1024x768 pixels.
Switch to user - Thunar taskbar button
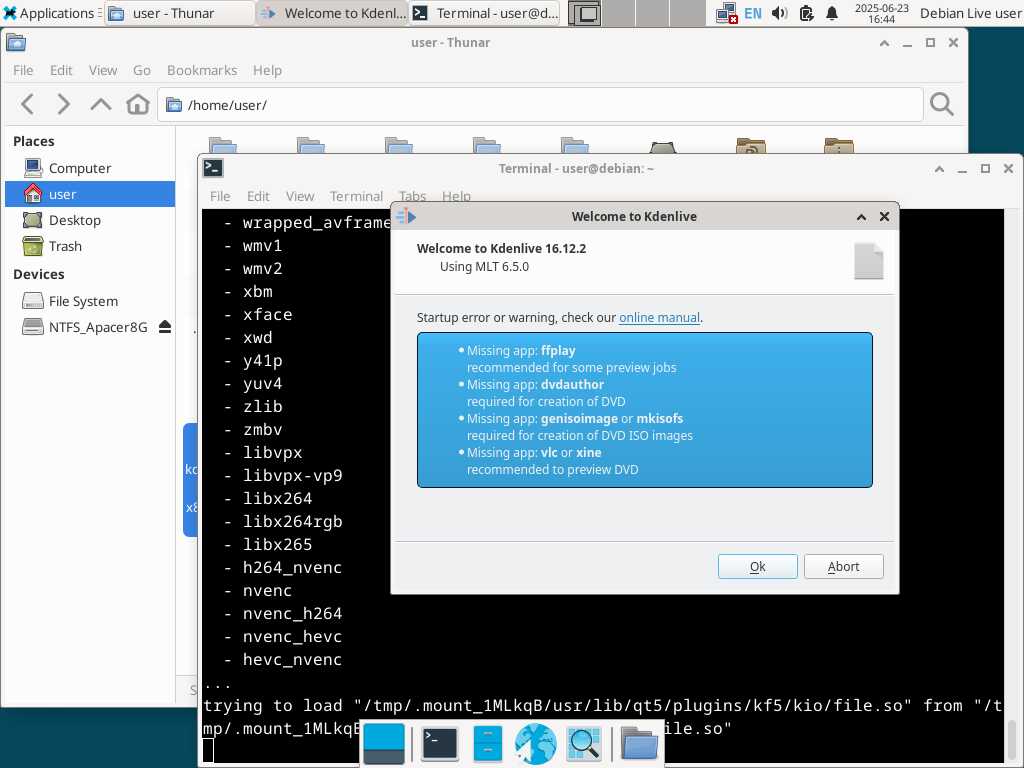[179, 13]
